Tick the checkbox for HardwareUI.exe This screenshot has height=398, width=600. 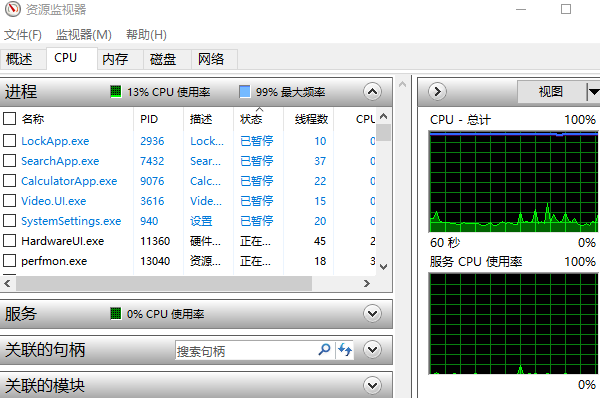(9, 240)
